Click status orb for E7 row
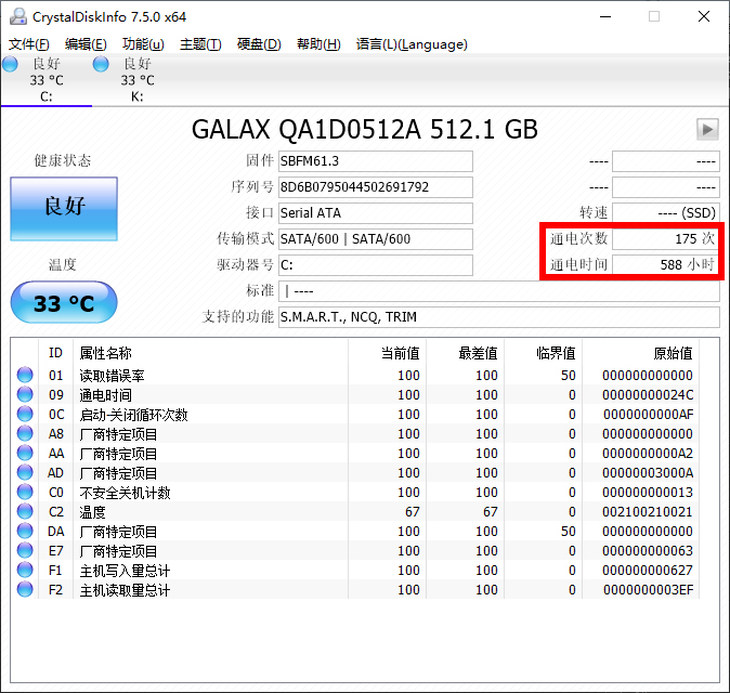 coord(25,550)
